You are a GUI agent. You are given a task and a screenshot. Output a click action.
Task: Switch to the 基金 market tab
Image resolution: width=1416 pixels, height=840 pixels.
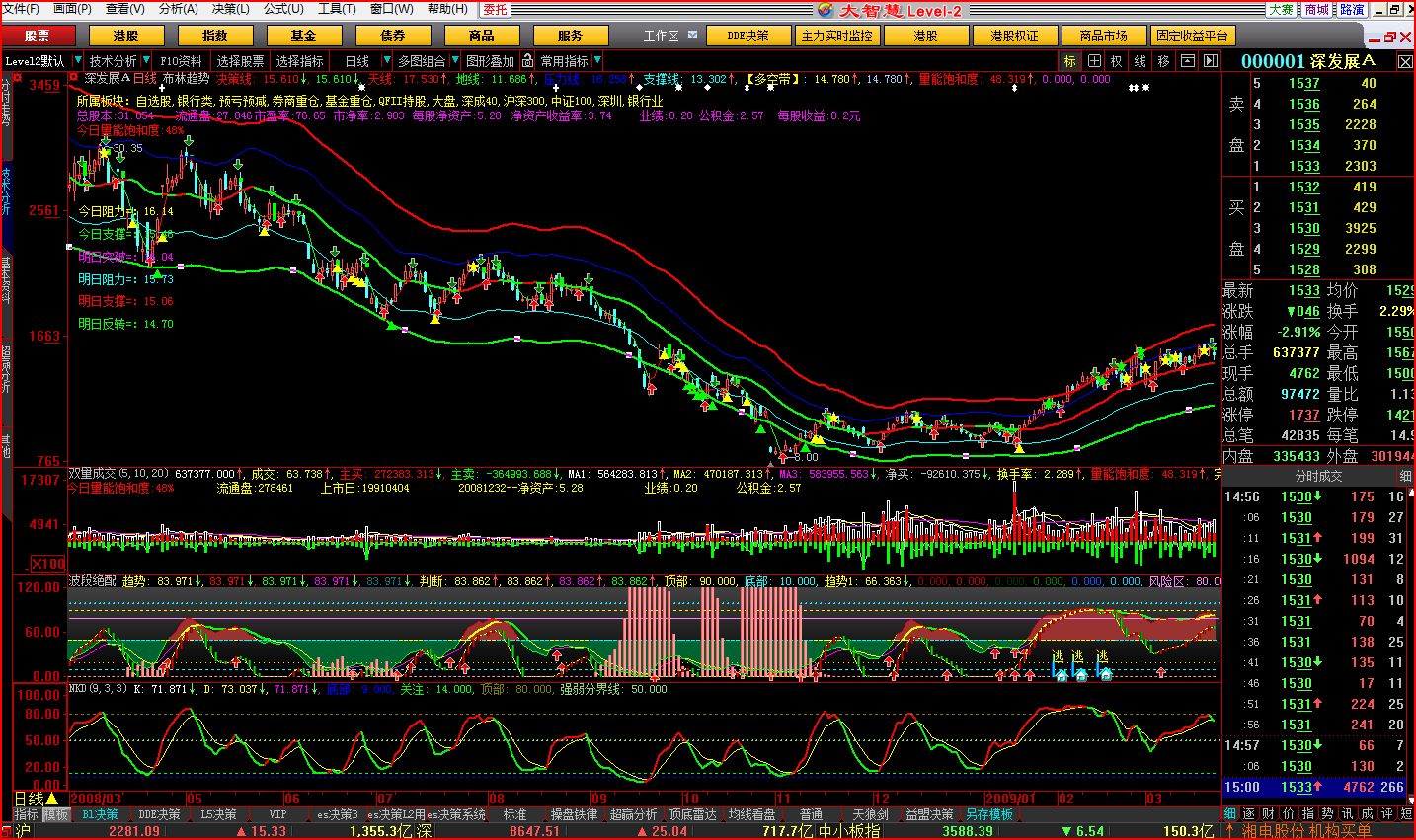[303, 36]
